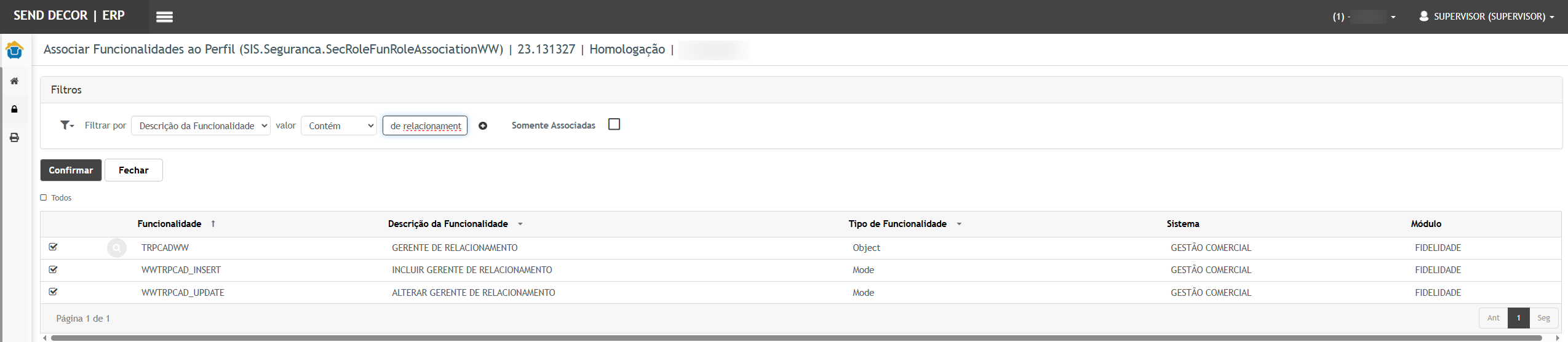Open the home icon in sidebar
Screen dimensions: 1568x342
[14, 81]
